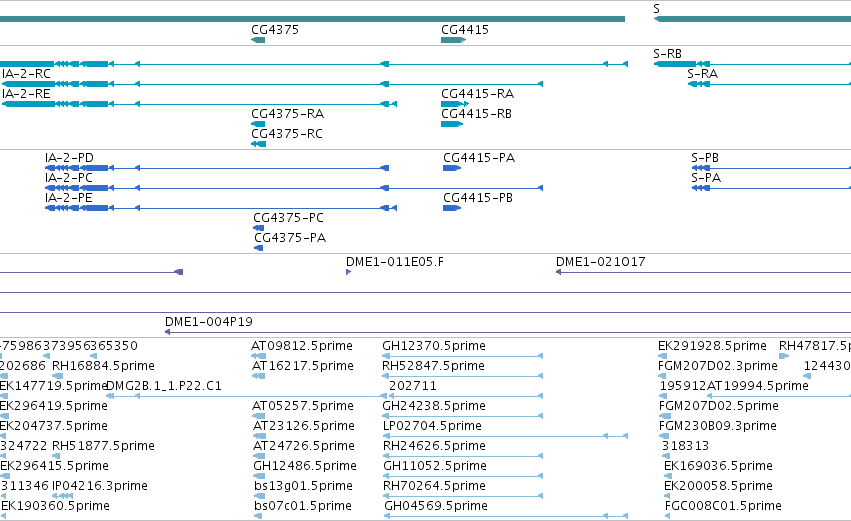
Task: Select the IA-2-PC protein label
Action: (68, 178)
